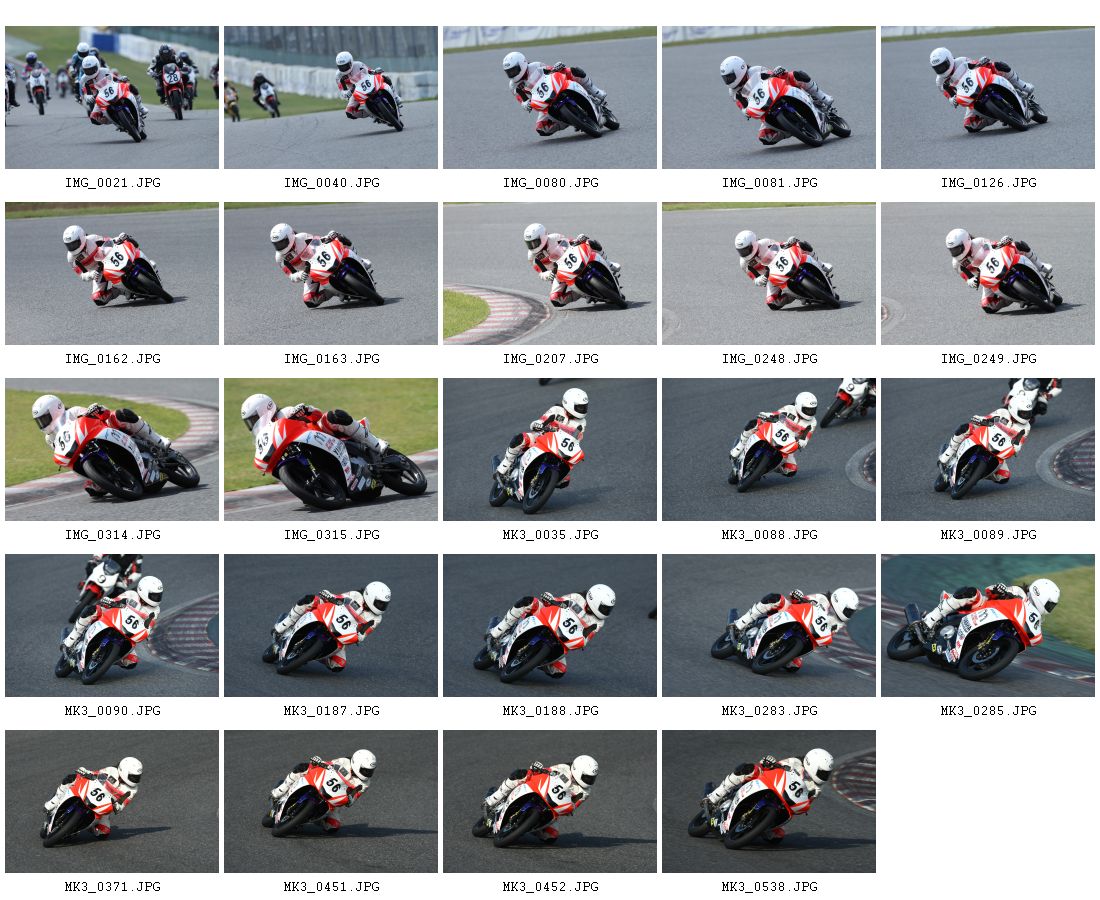
Task: Select the IMG_0249.JPG thumbnail
Action: point(988,274)
